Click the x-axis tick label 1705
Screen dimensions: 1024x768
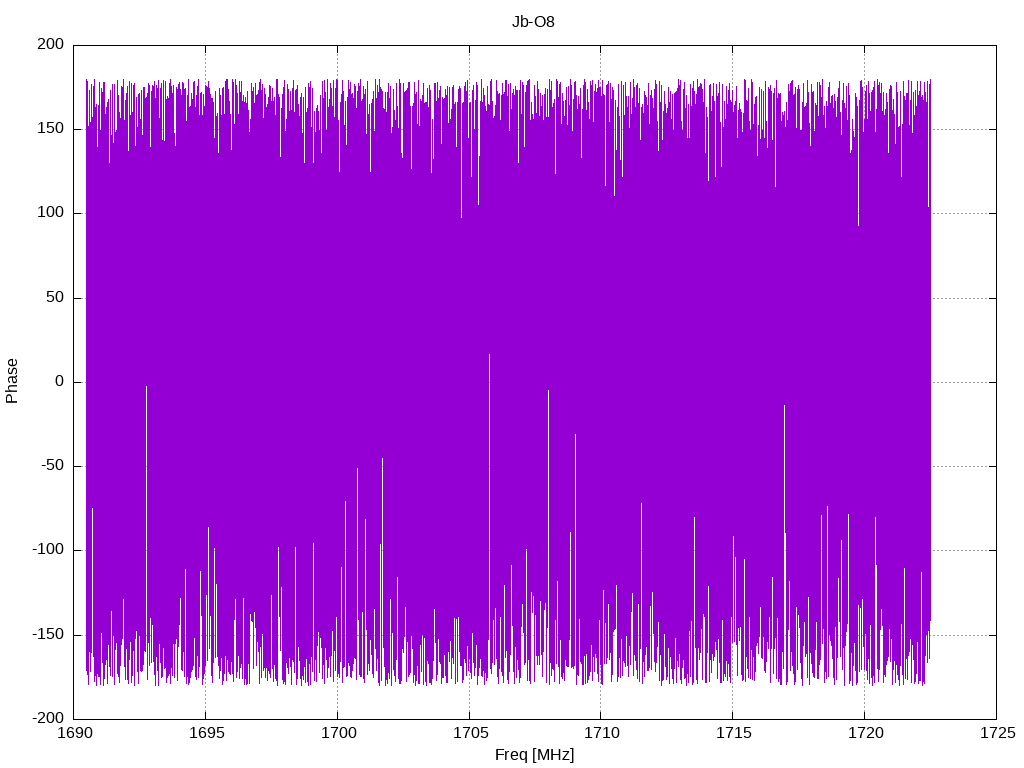(x=470, y=733)
